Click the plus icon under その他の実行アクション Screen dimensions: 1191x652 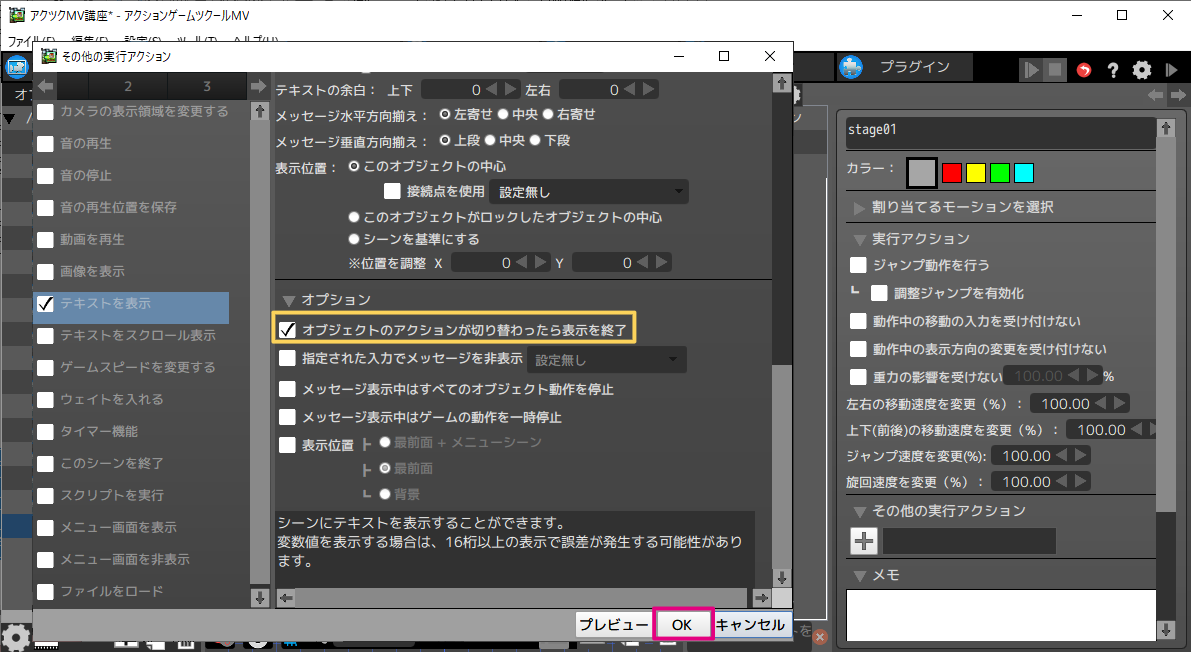click(864, 541)
